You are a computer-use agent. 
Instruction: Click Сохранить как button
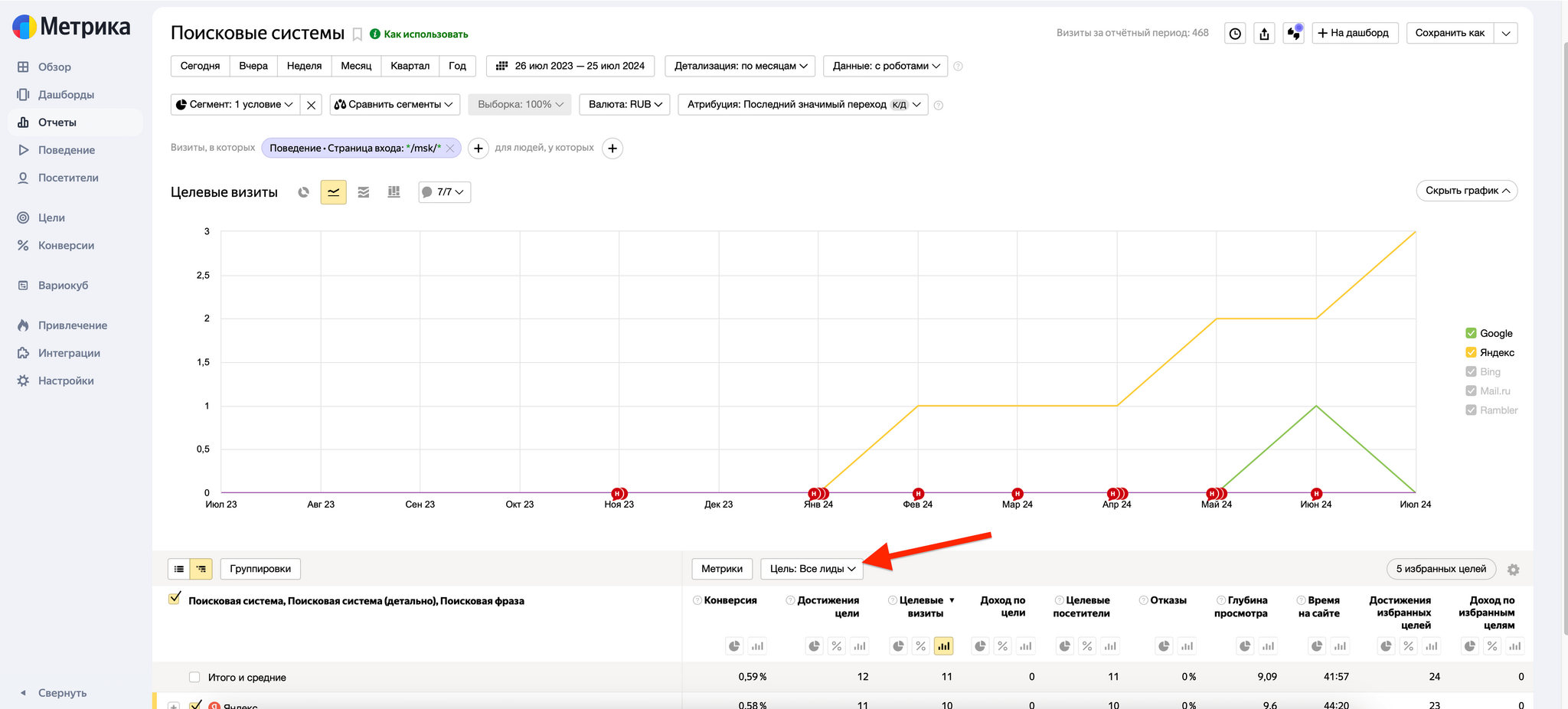(x=1450, y=33)
